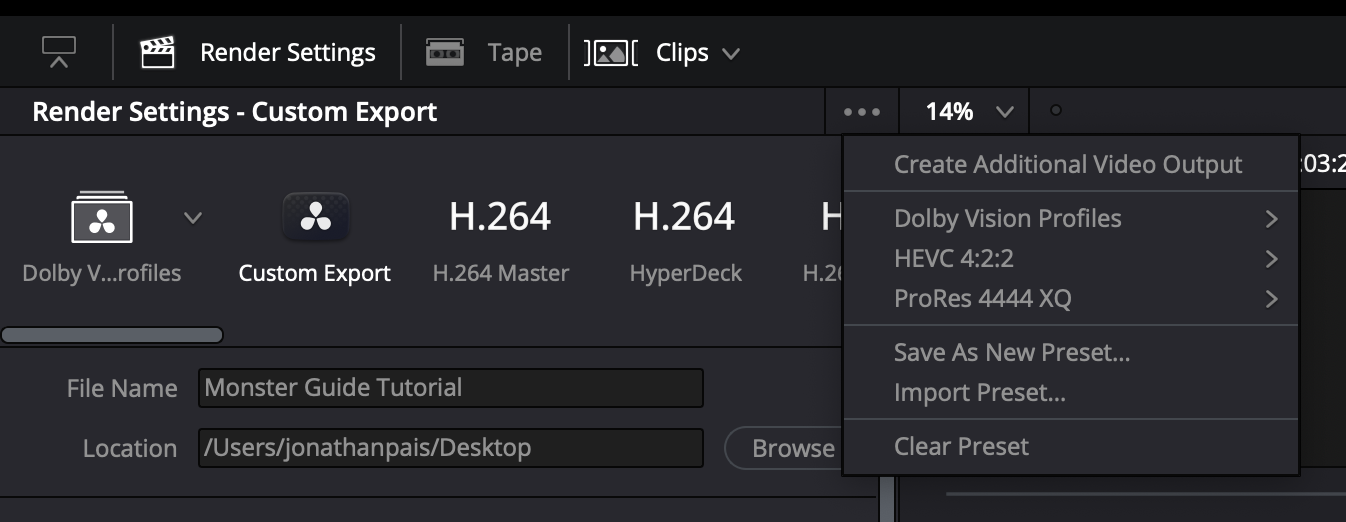Viewport: 1346px width, 522px height.
Task: Select the Dolby Vision profiles preset icon
Action: click(x=102, y=217)
